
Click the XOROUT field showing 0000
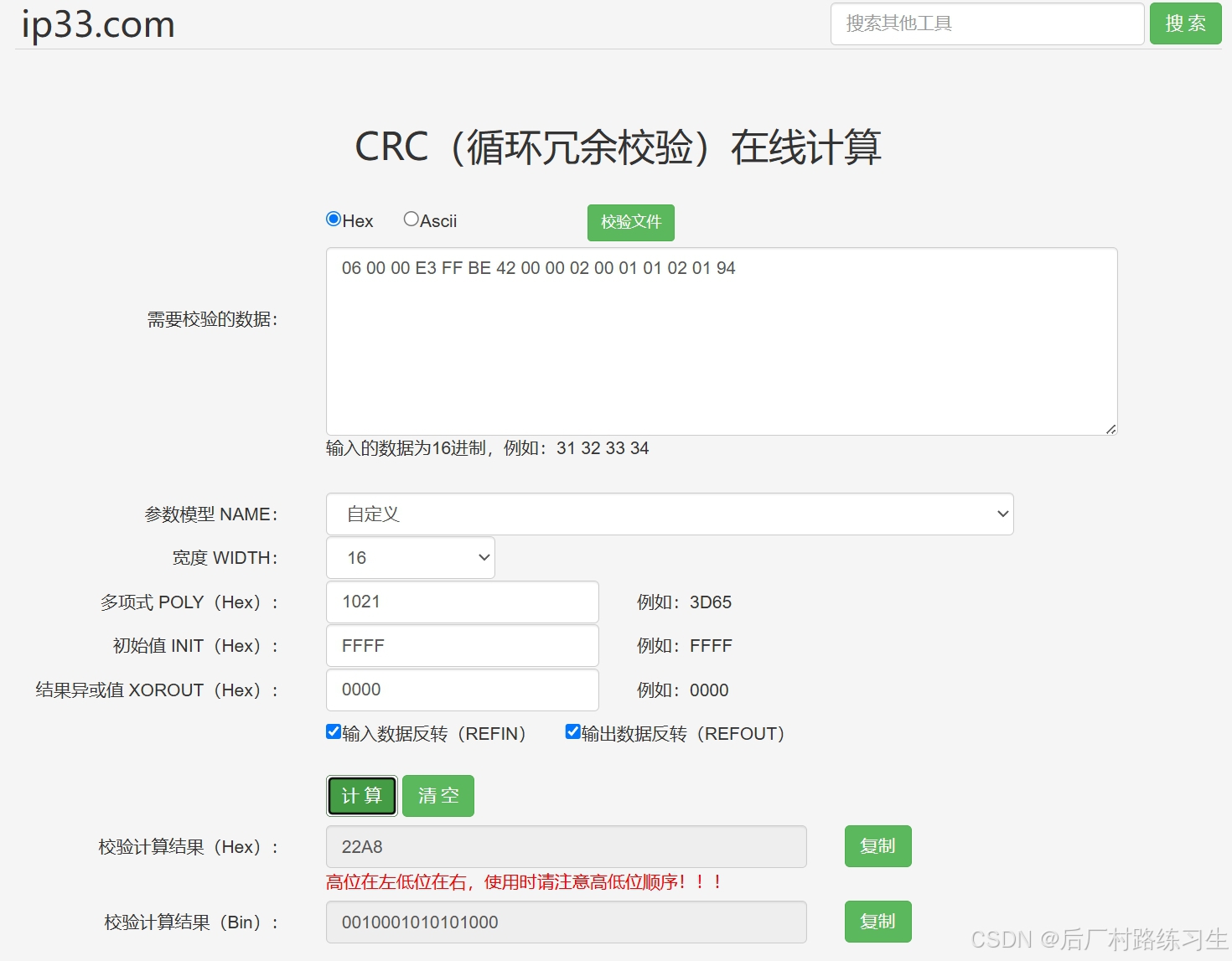click(x=462, y=690)
